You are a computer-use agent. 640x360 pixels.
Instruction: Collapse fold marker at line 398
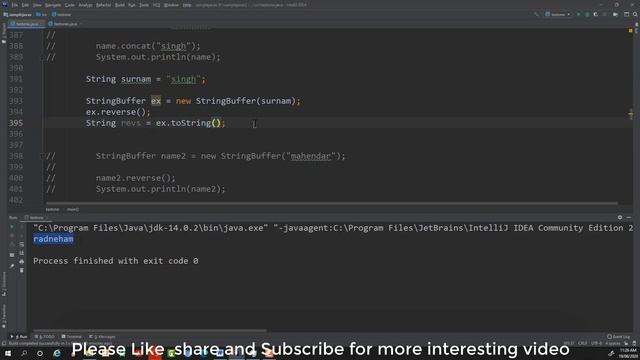point(42,156)
